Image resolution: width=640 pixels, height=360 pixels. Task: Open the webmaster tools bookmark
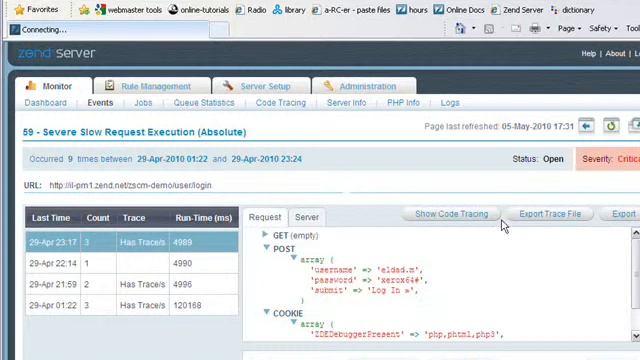[128, 10]
